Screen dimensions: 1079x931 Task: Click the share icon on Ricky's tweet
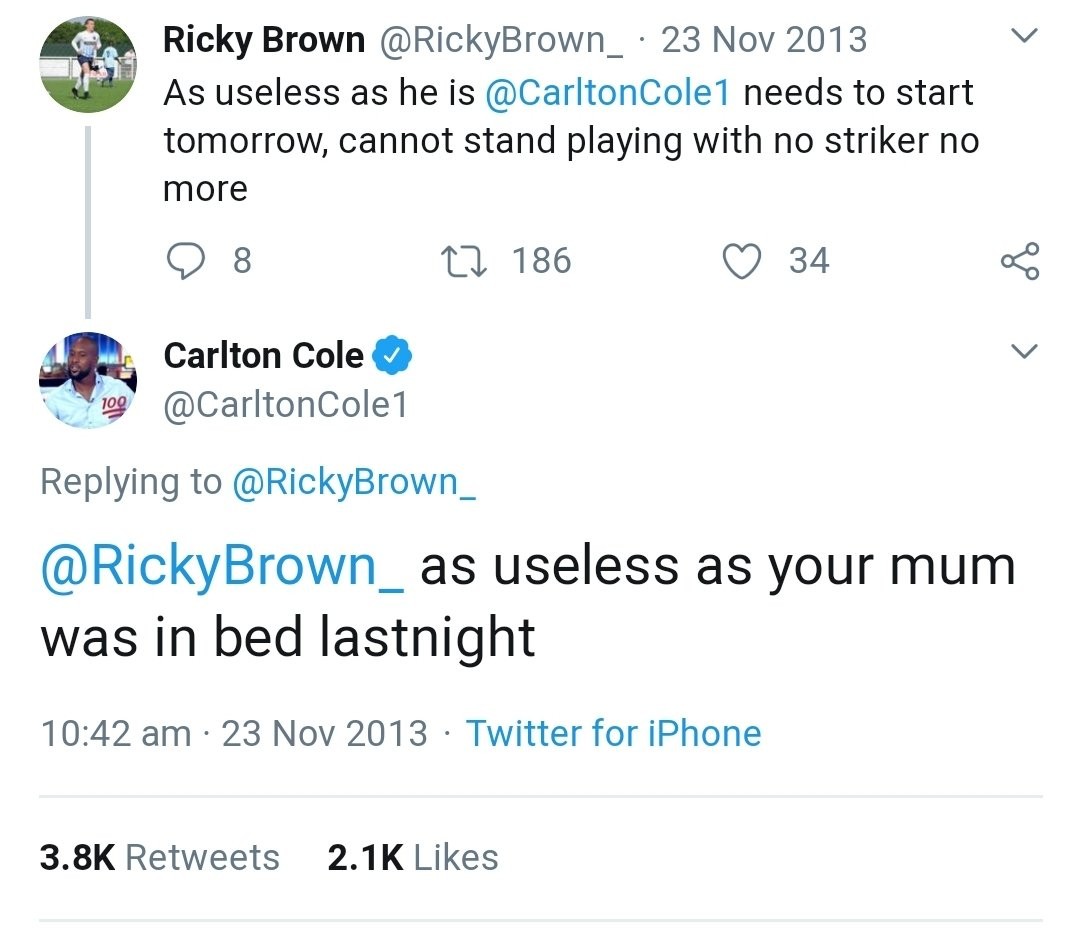coord(1019,261)
